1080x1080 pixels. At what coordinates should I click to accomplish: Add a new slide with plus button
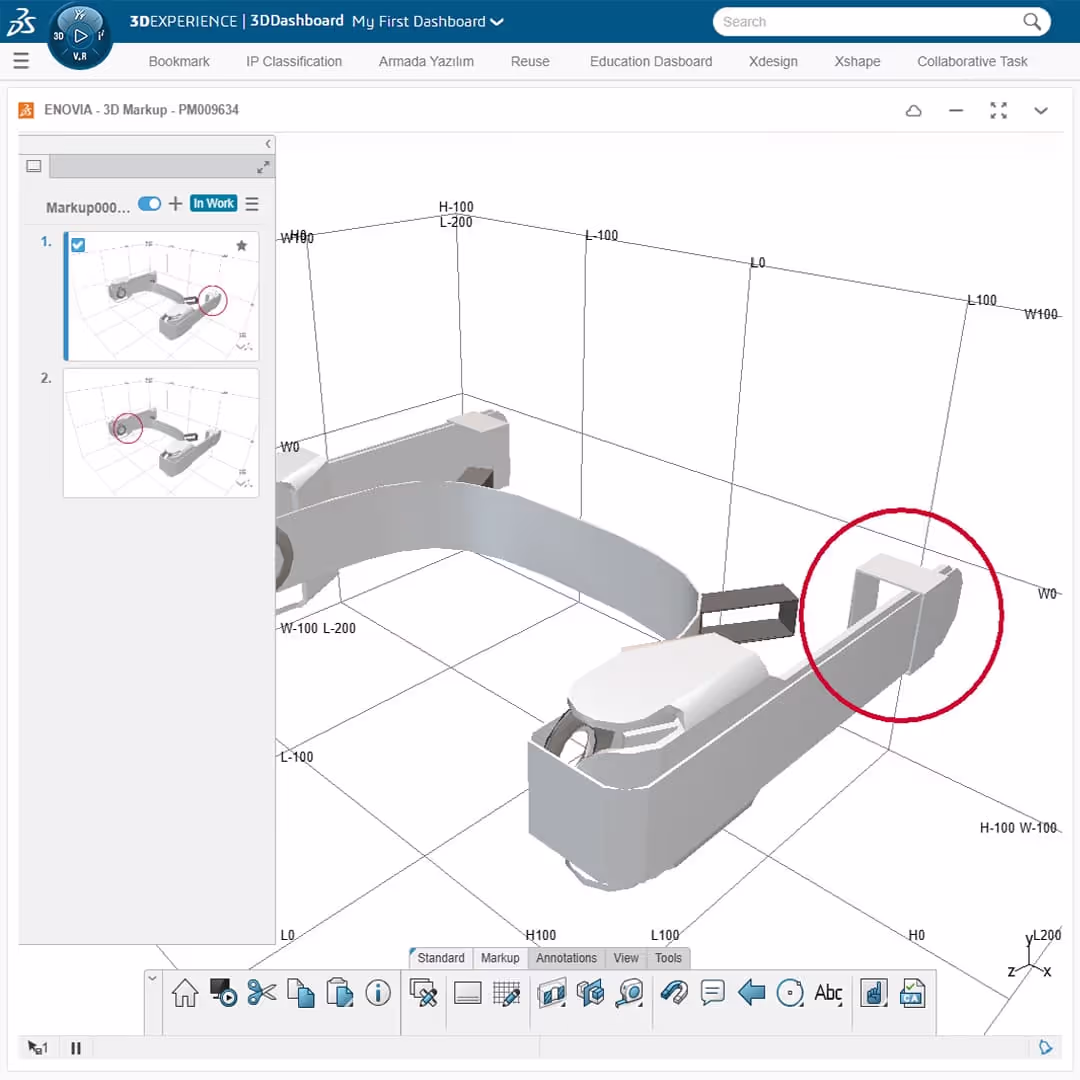click(176, 203)
